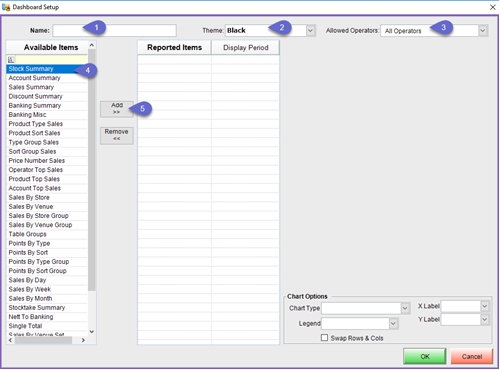Click the Name input field
Image resolution: width=500 pixels, height=370 pixels.
[114, 30]
